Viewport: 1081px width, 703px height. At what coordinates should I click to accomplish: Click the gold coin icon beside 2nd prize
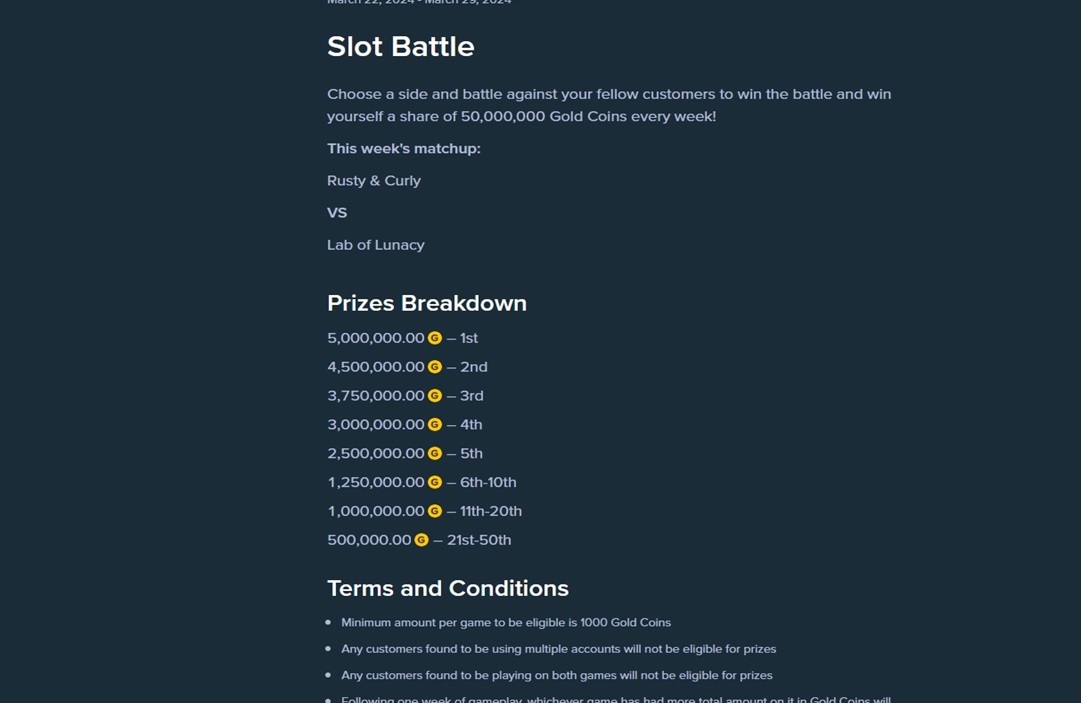[434, 367]
